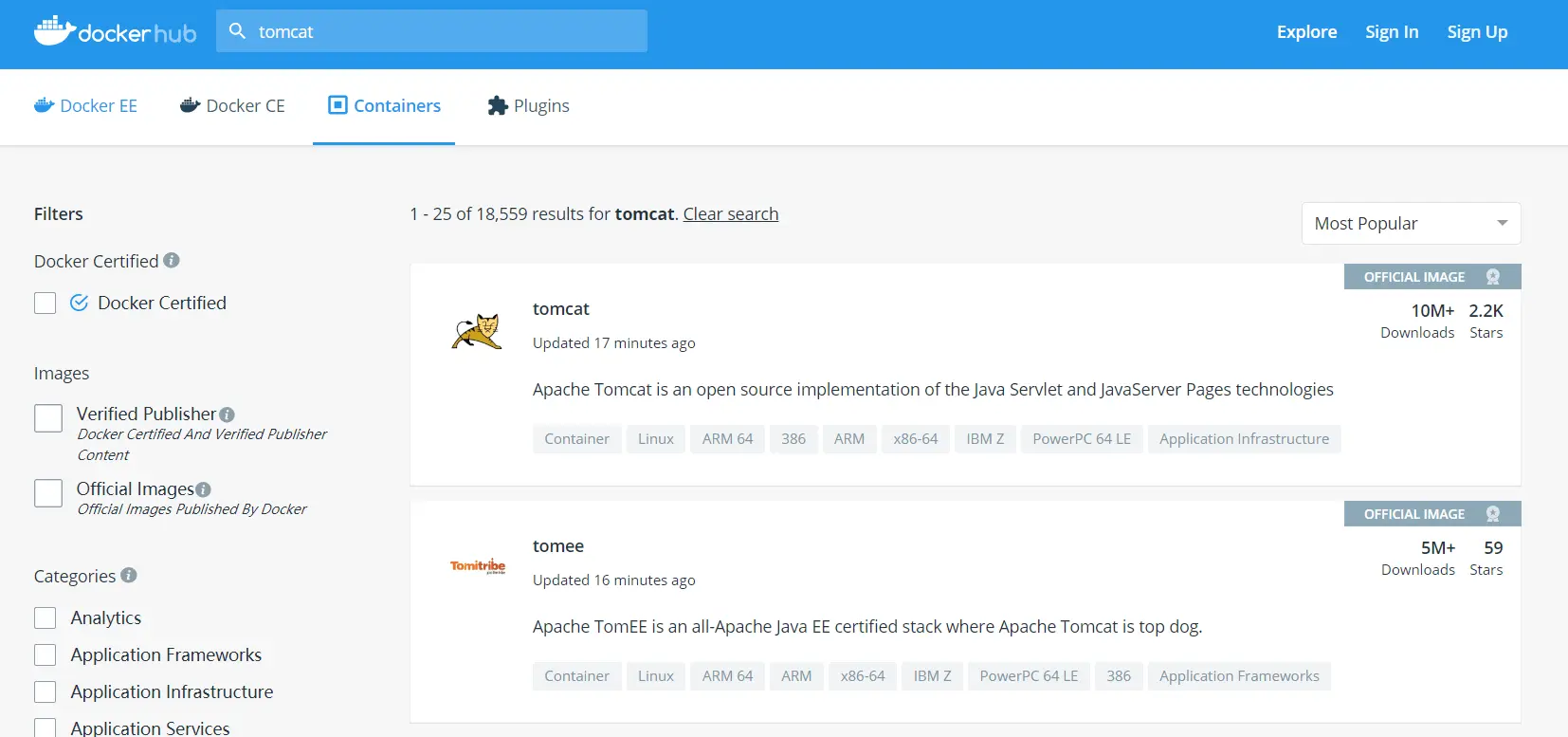Screen dimensions: 1568x737
Task: Click the Application Frameworks tag on tomee card
Action: (x=1239, y=676)
